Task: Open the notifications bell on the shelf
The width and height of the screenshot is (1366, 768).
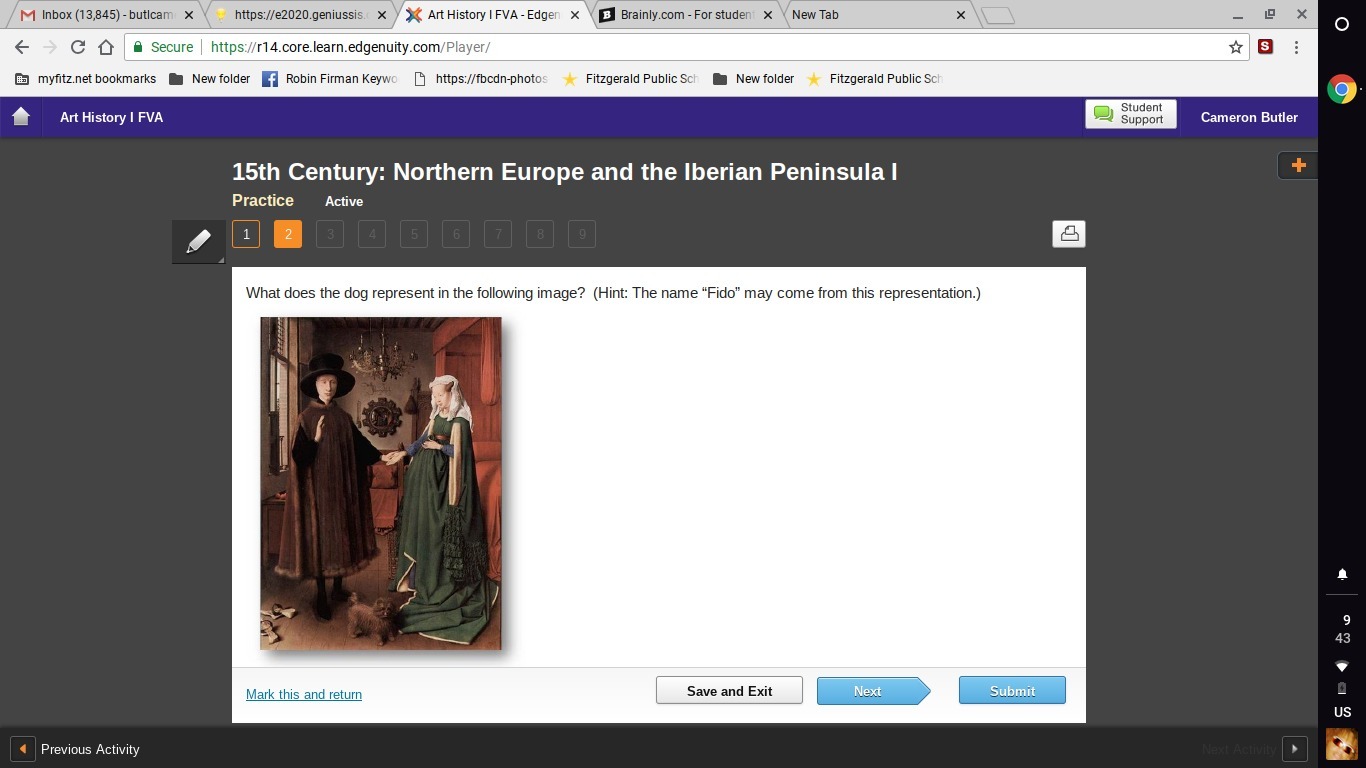Action: pos(1342,574)
